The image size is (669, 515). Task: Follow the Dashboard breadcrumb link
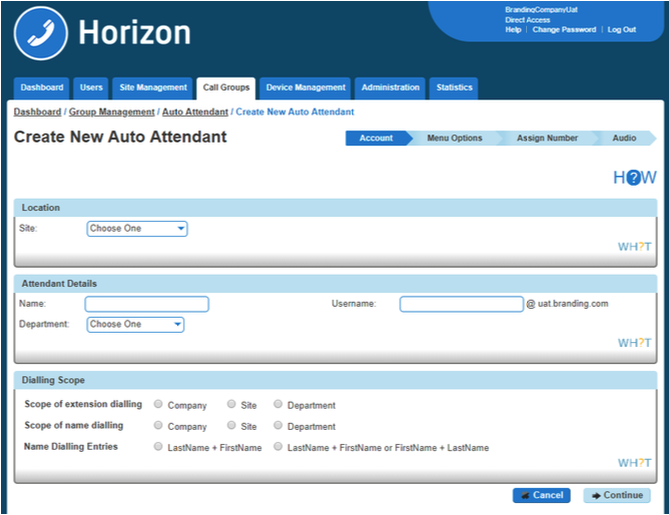coord(38,112)
